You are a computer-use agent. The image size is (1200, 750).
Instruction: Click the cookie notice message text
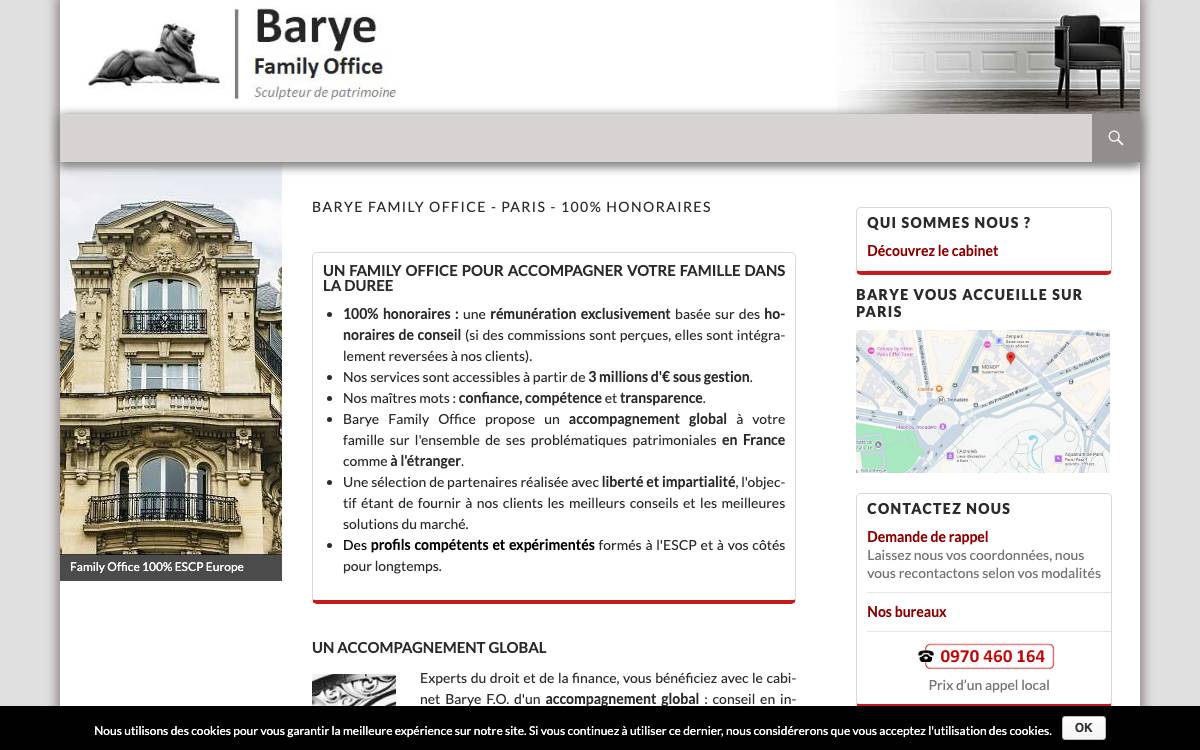[x=573, y=731]
